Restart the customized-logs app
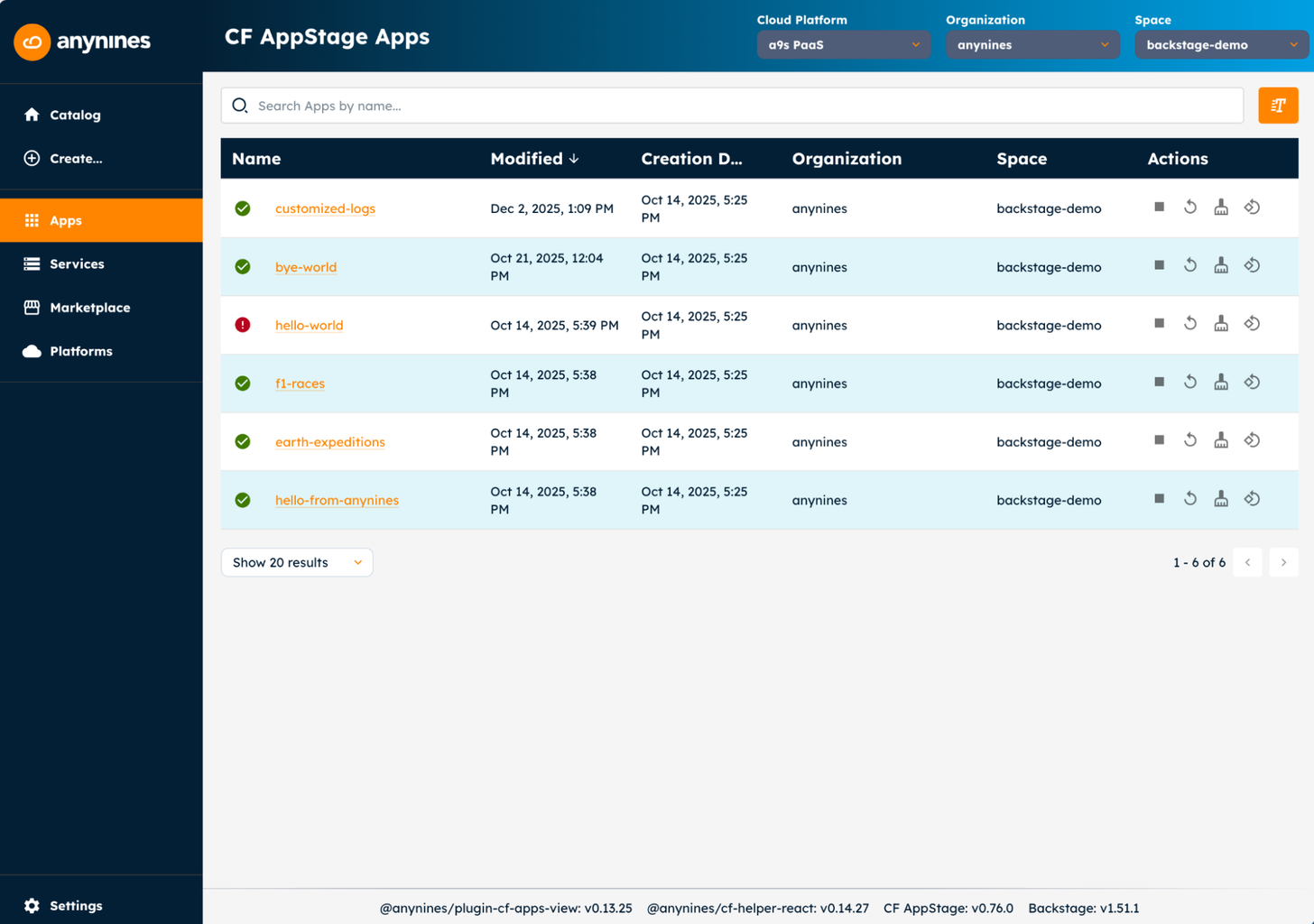 (x=1190, y=208)
